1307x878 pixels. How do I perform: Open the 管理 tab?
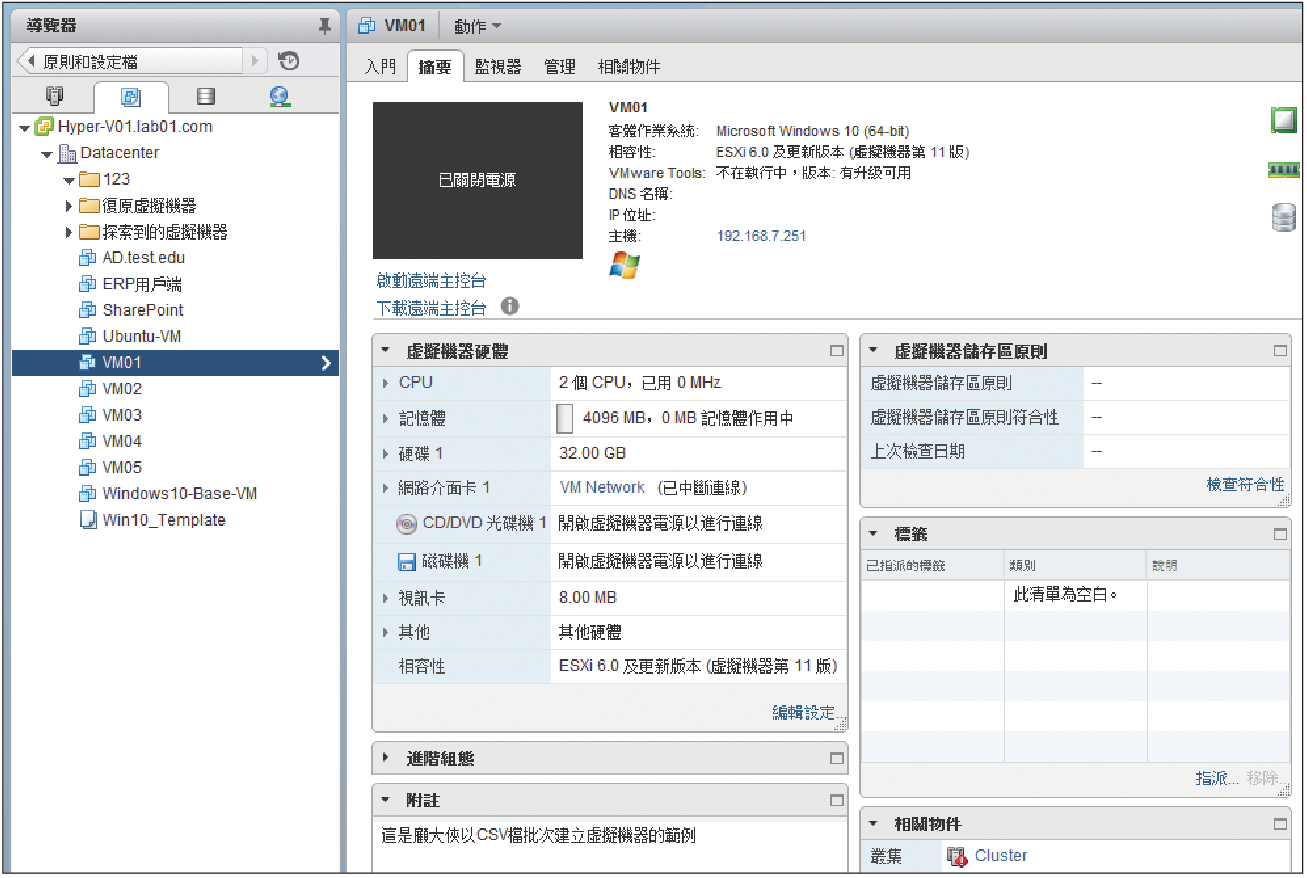click(560, 67)
